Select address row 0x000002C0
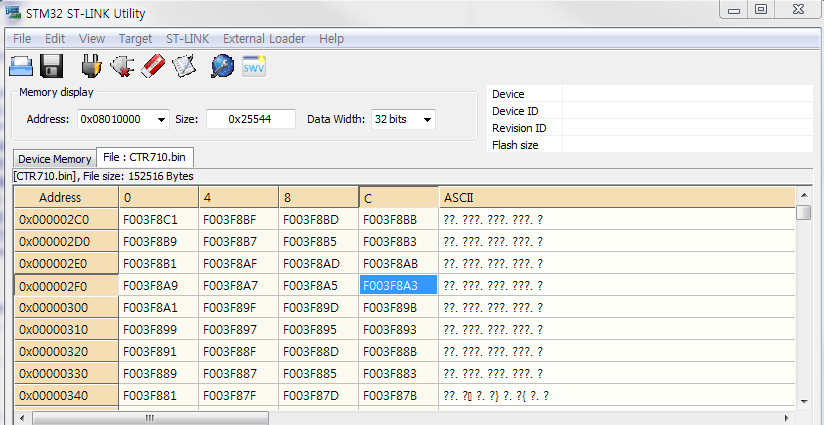824x425 pixels. (66, 220)
